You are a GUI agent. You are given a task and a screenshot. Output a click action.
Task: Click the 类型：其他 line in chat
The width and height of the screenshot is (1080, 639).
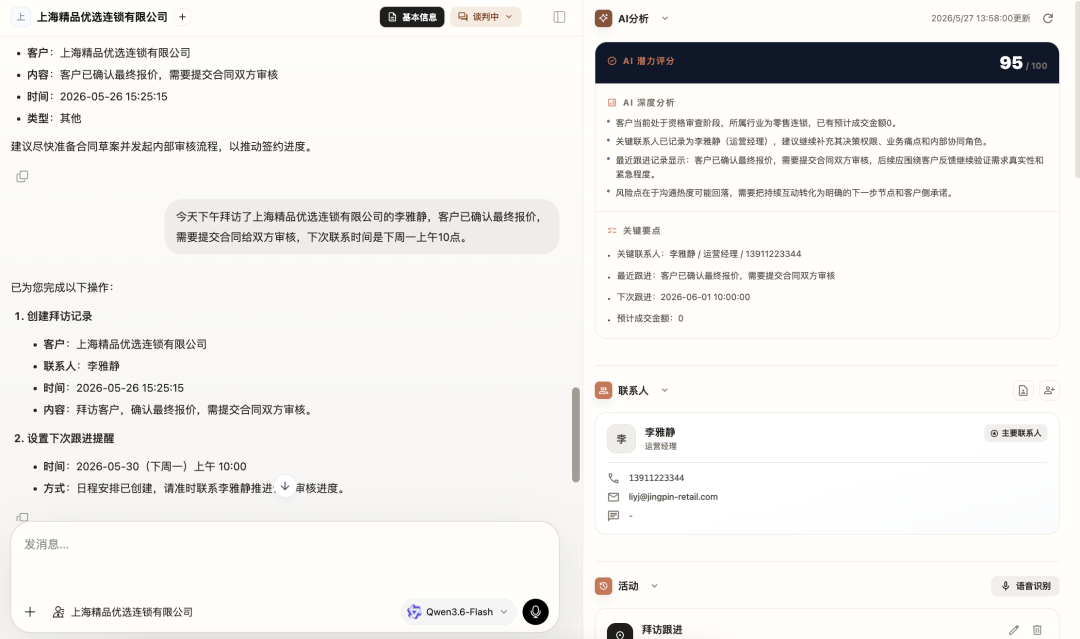point(54,118)
